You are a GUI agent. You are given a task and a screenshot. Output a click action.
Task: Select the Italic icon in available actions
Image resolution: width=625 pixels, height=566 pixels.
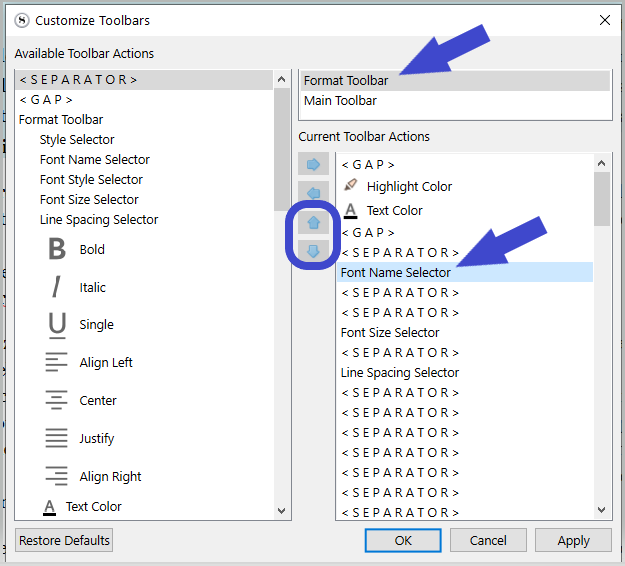[x=57, y=287]
